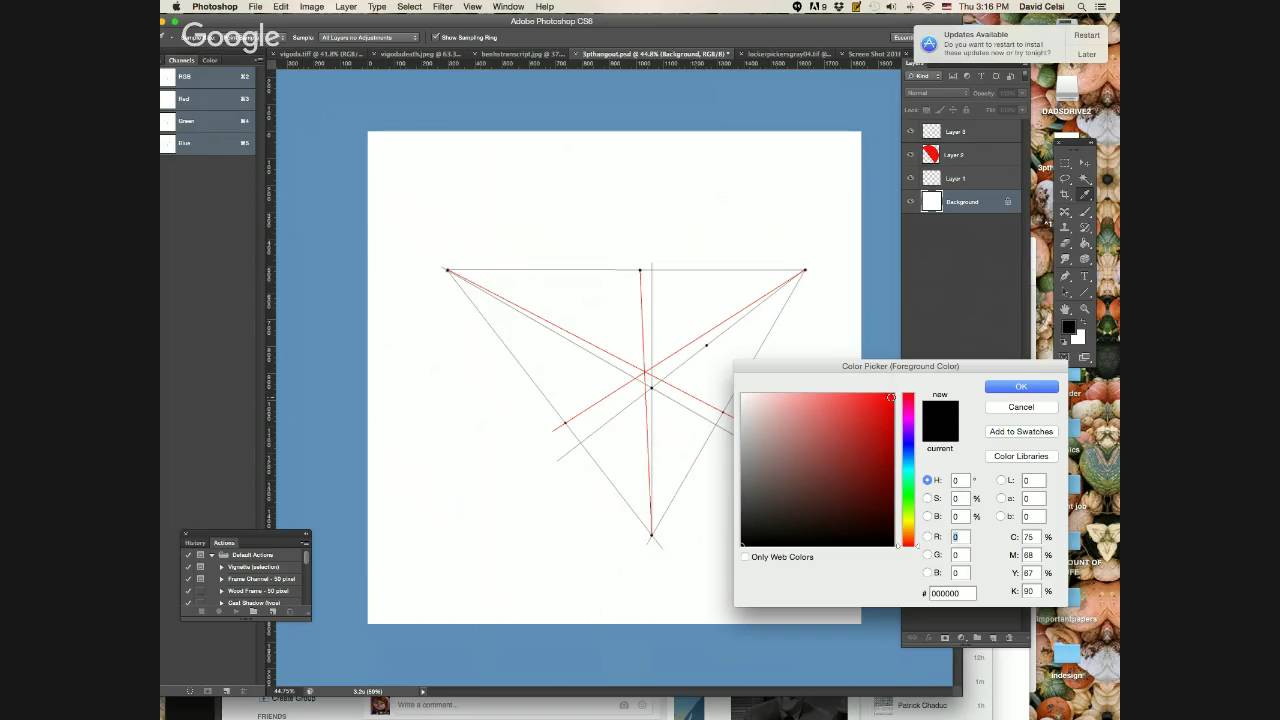Viewport: 1280px width, 720px height.
Task: Select the Pen tool
Action: coord(1064,276)
